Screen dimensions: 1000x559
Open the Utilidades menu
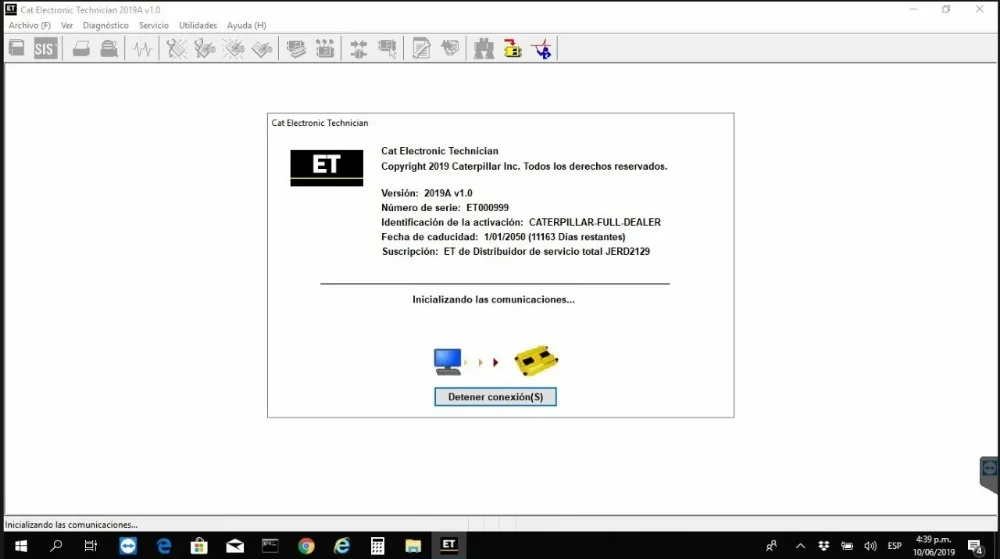(x=198, y=25)
